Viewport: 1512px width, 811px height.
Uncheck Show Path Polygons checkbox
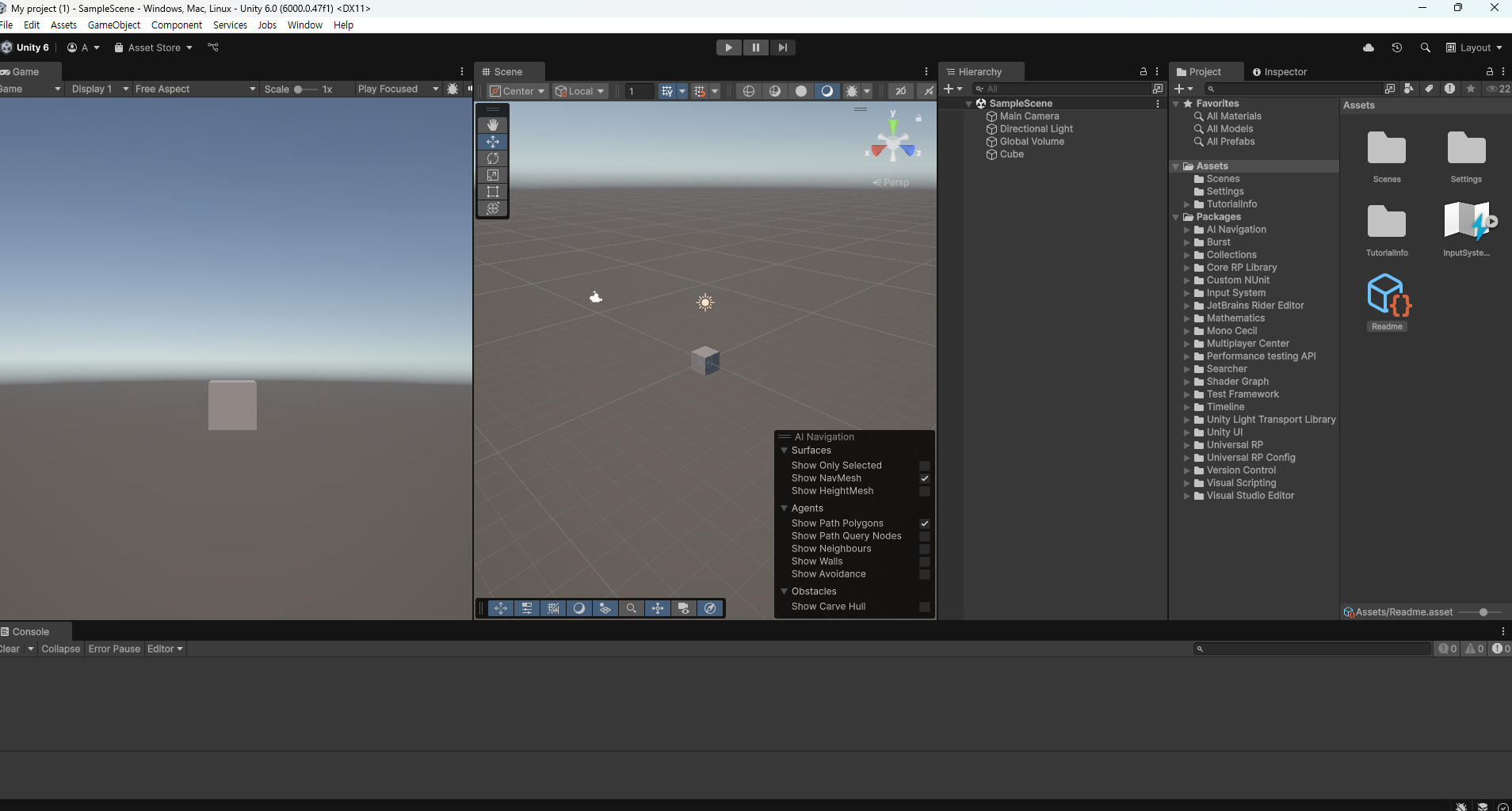pos(925,524)
